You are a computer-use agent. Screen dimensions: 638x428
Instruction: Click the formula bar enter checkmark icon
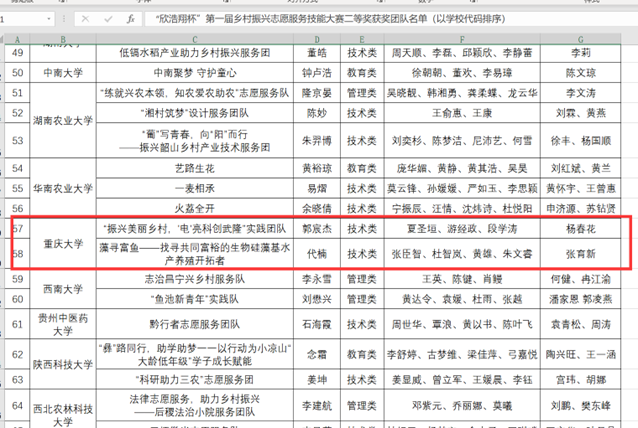coord(107,19)
